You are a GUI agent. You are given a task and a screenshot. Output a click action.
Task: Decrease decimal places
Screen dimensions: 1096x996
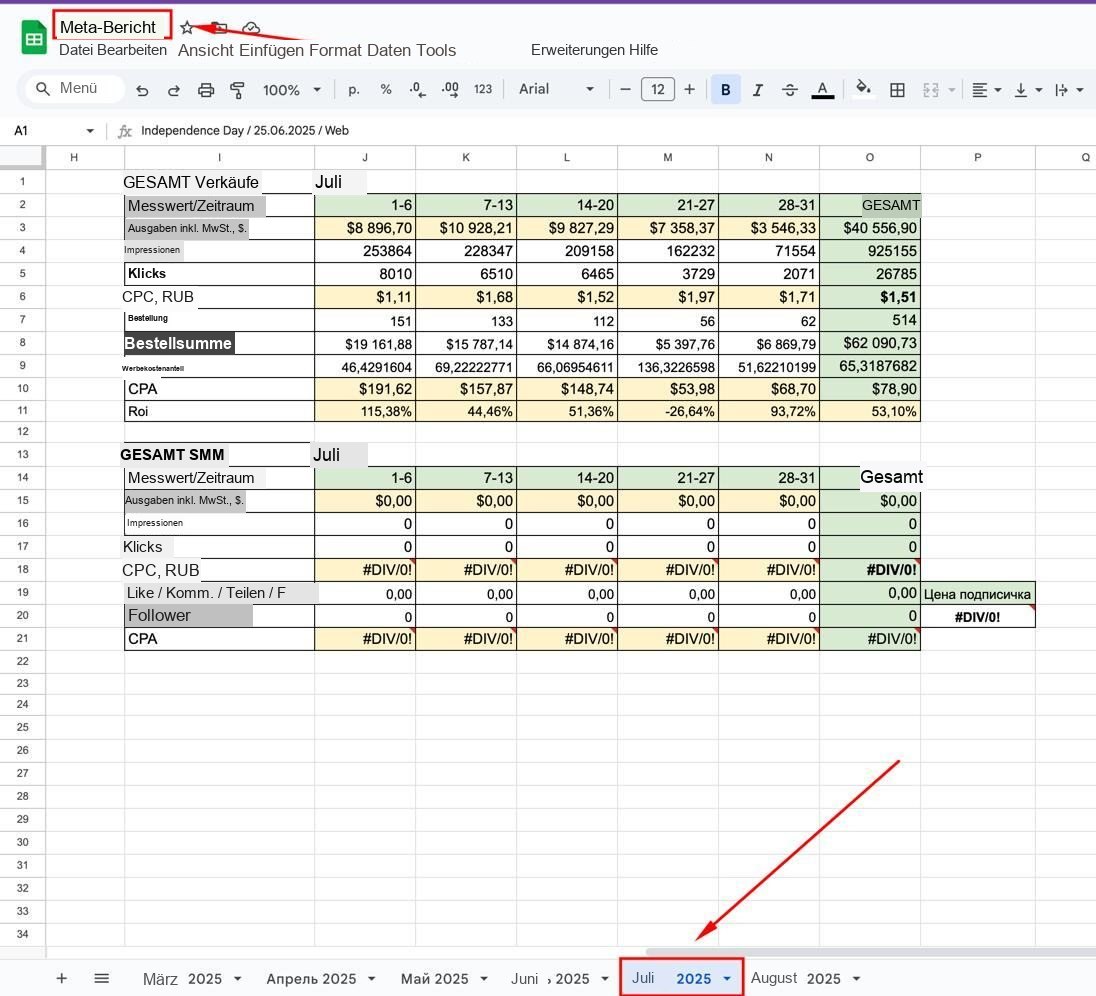(x=417, y=89)
